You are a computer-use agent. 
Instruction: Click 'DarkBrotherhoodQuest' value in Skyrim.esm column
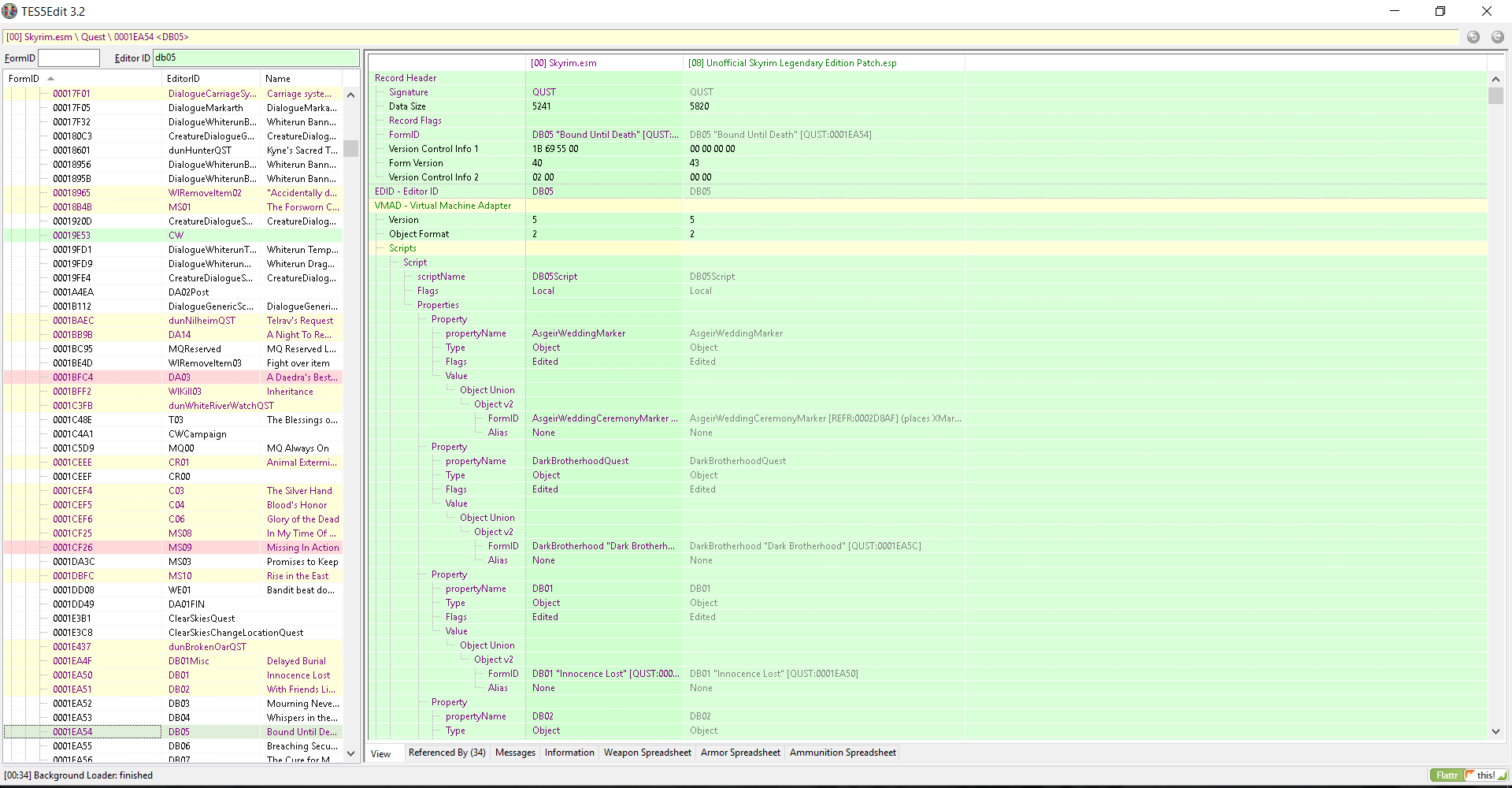(x=580, y=461)
